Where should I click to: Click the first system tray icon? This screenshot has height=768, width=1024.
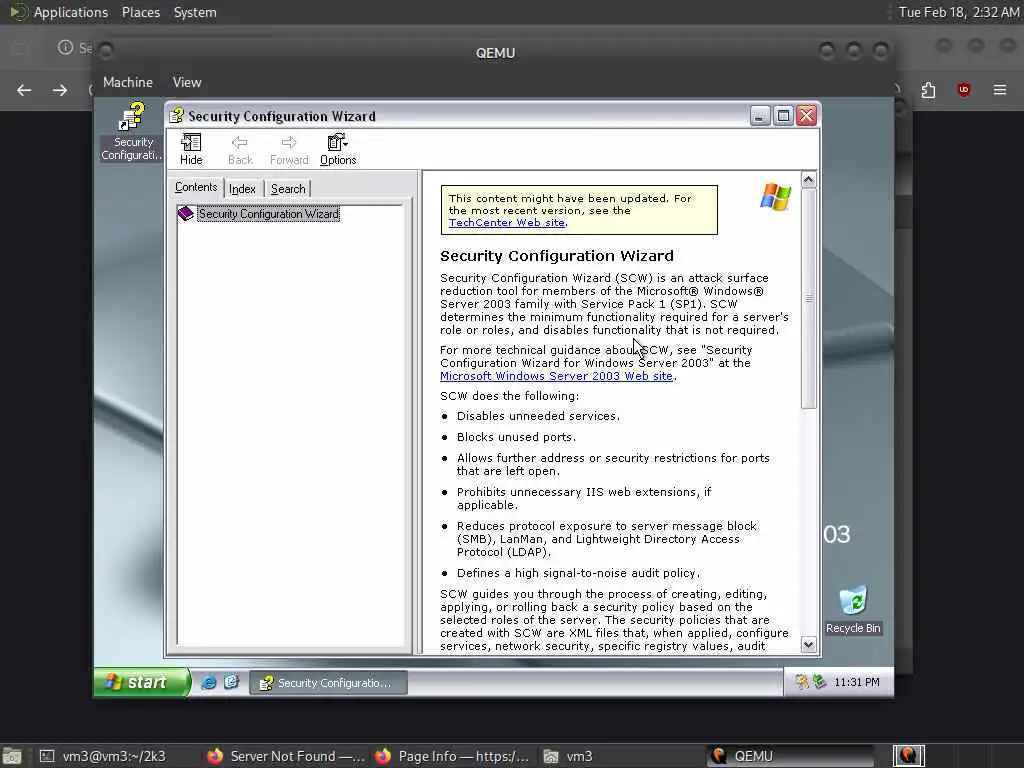click(x=801, y=682)
